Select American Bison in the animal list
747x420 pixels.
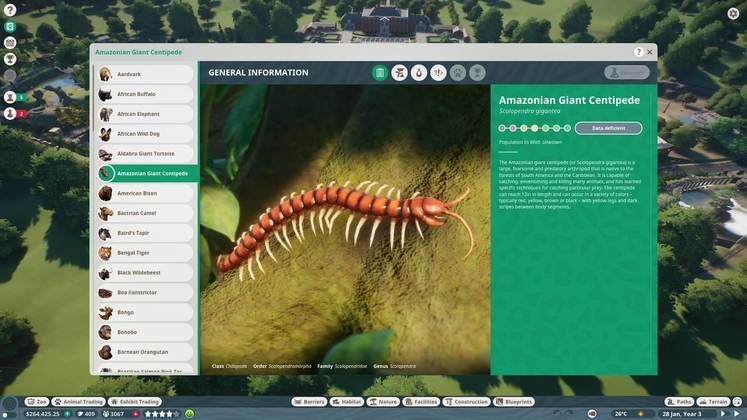coord(145,193)
